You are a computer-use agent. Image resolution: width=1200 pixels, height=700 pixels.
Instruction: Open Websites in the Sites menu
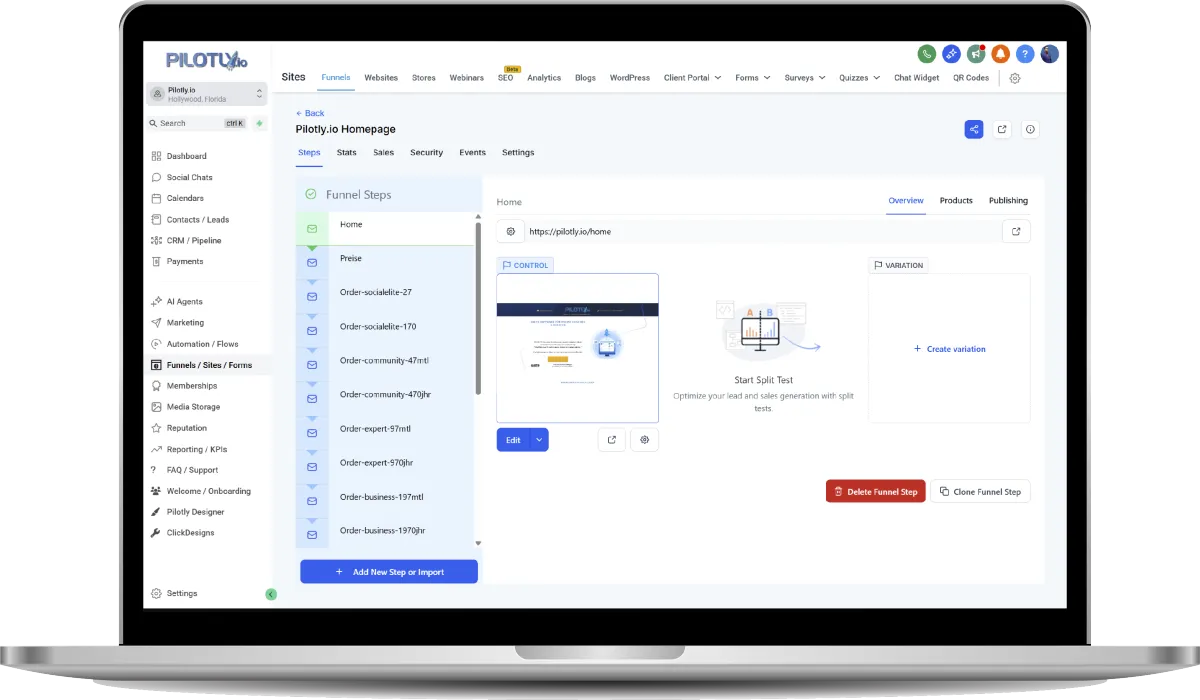381,78
